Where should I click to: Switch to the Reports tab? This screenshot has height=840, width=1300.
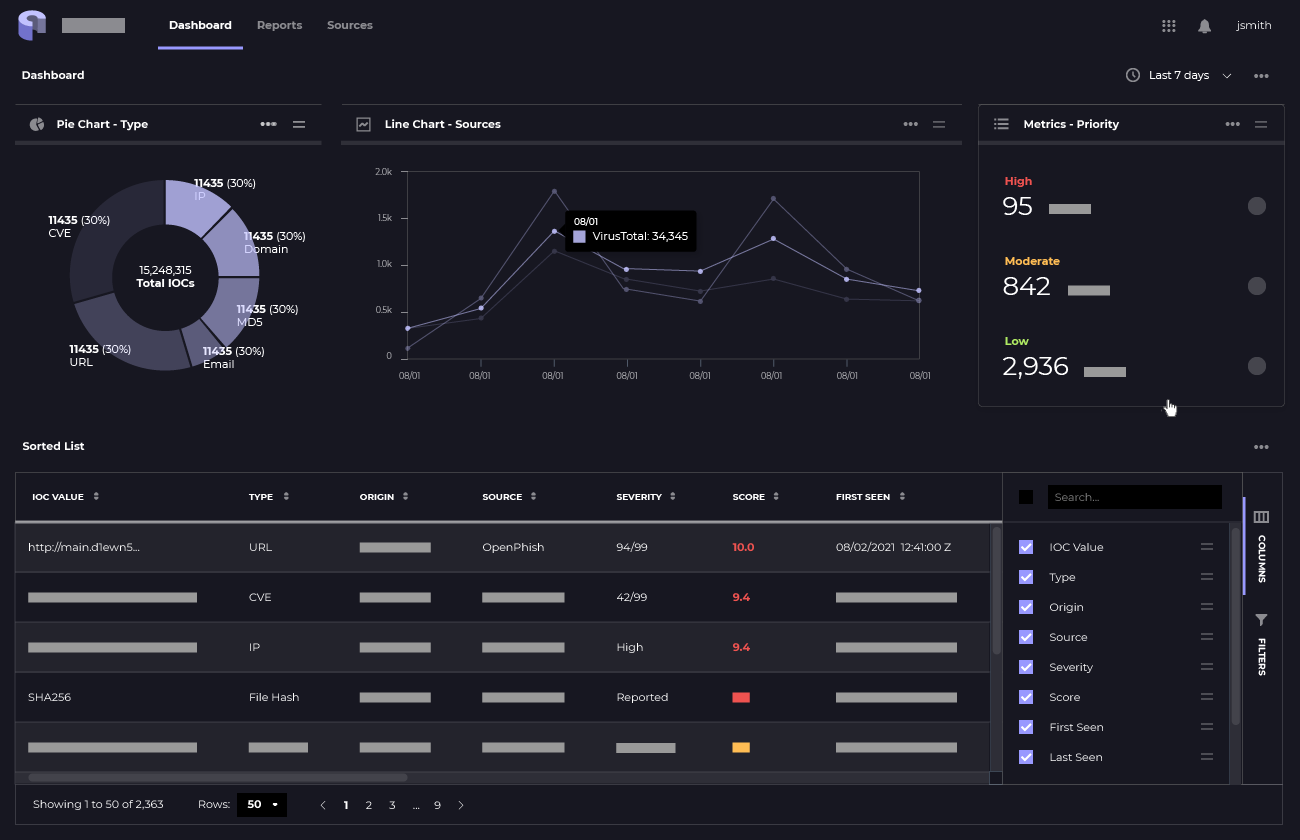(279, 25)
